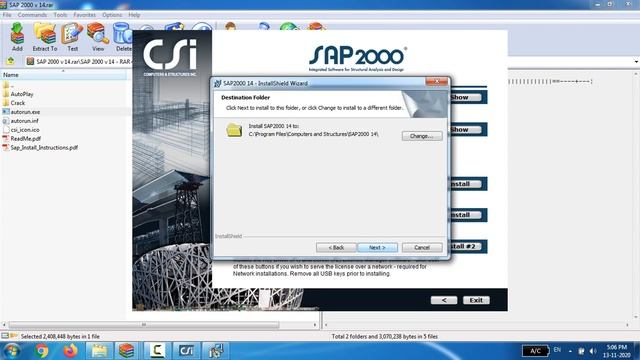
Task: Click Back in the InstallShield Wizard
Action: click(336, 247)
